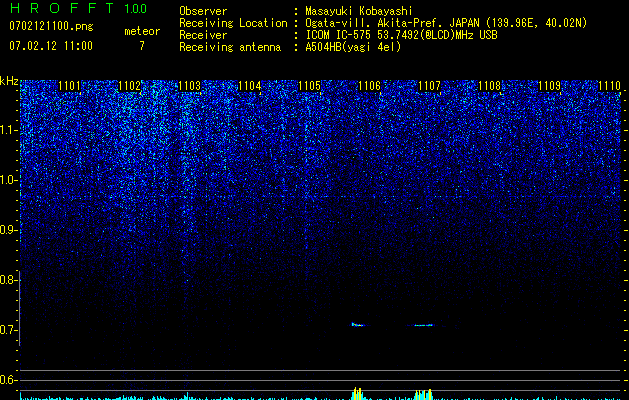This screenshot has width=629, height=400.
Task: Click the 1.1 kHz axis label
Action: (x=9, y=130)
